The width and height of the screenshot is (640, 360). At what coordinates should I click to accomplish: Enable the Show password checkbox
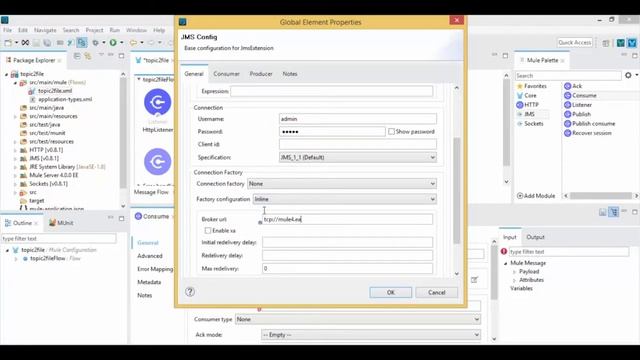coord(391,131)
